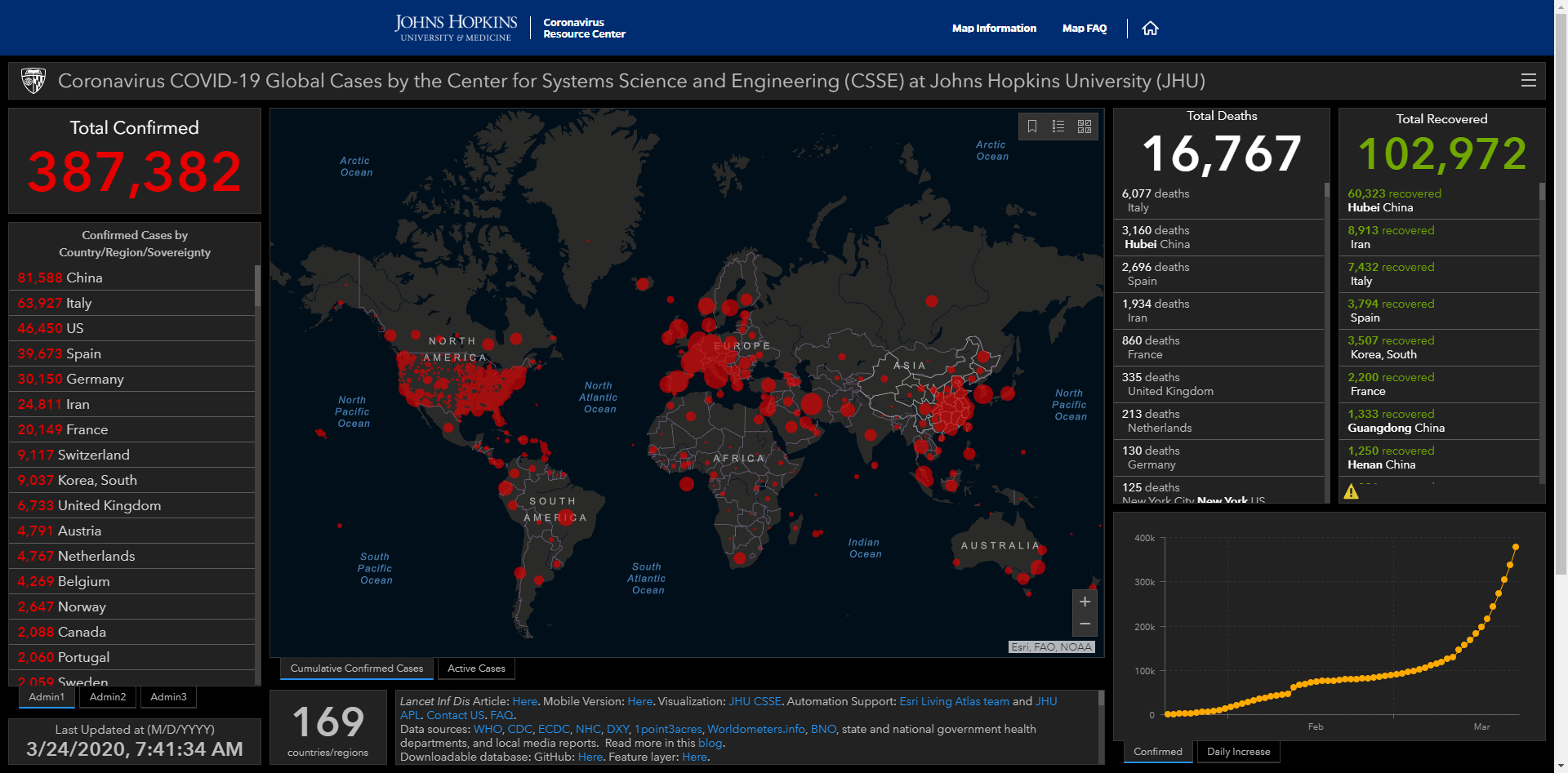Select Iran in confirmed cases list
Image resolution: width=1568 pixels, height=773 pixels.
click(131, 404)
